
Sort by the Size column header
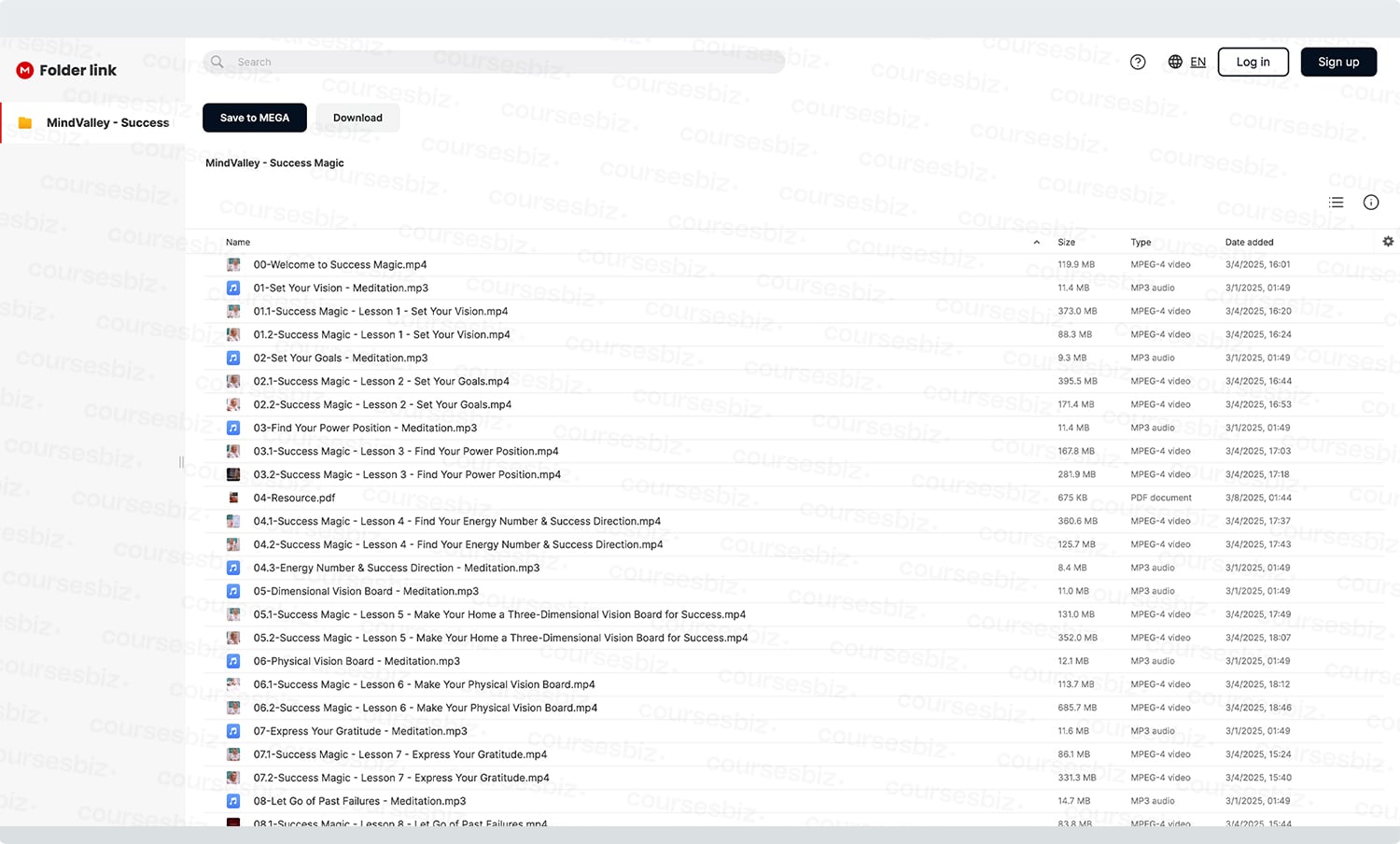1066,242
